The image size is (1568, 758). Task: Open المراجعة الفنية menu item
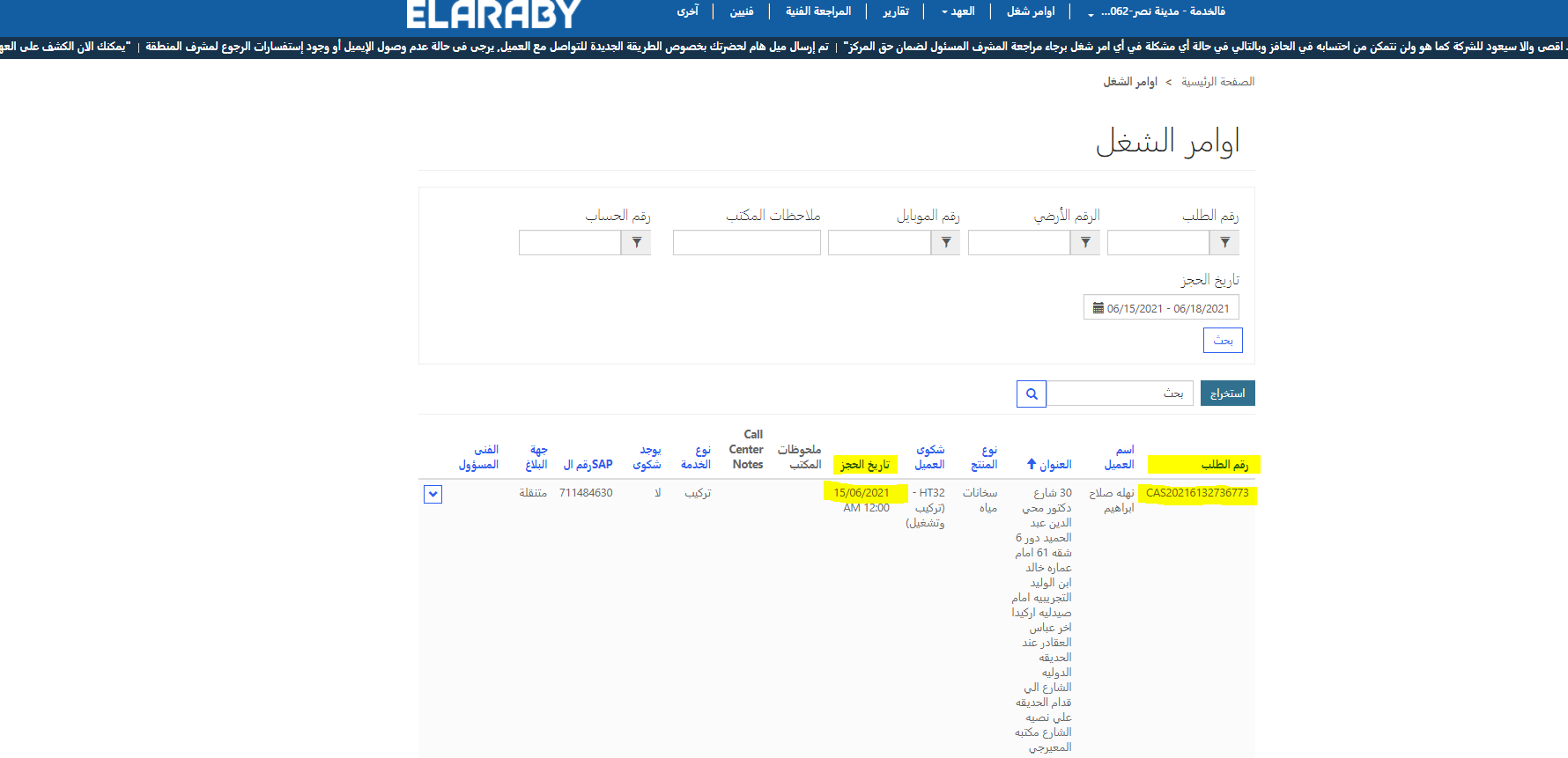coord(818,11)
